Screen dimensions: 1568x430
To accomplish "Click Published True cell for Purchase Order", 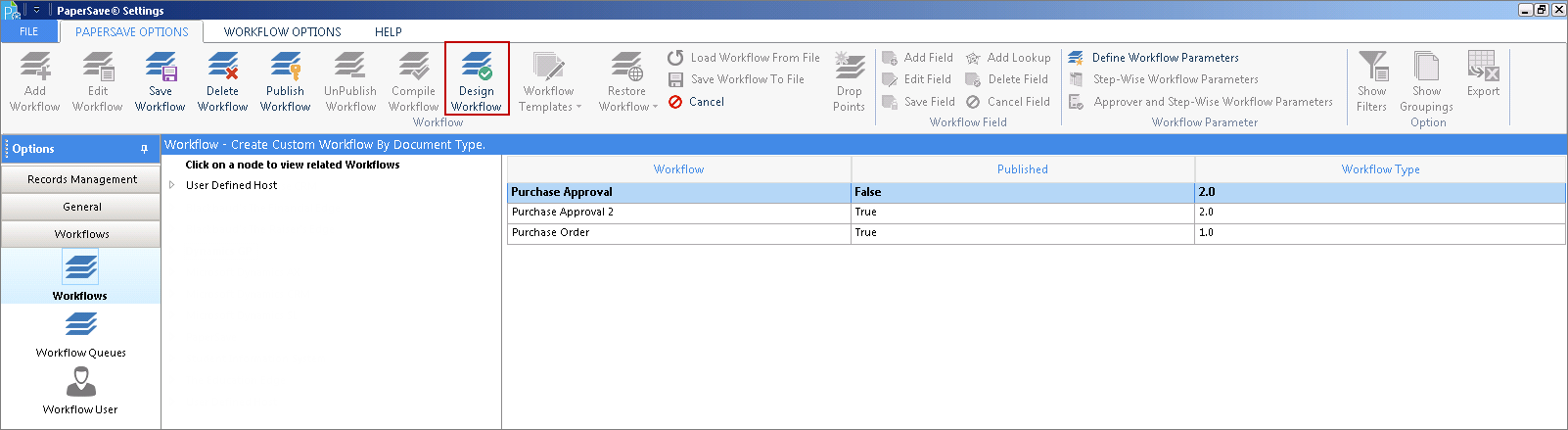I will pyautogui.click(x=1023, y=233).
